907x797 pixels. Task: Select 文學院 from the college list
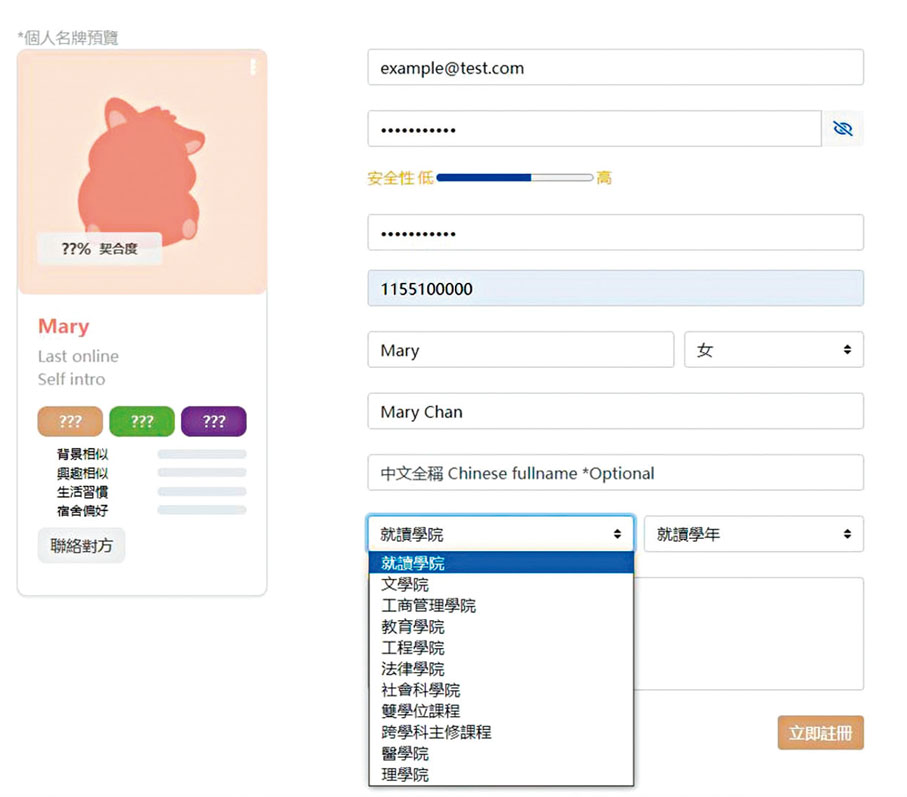coord(404,584)
